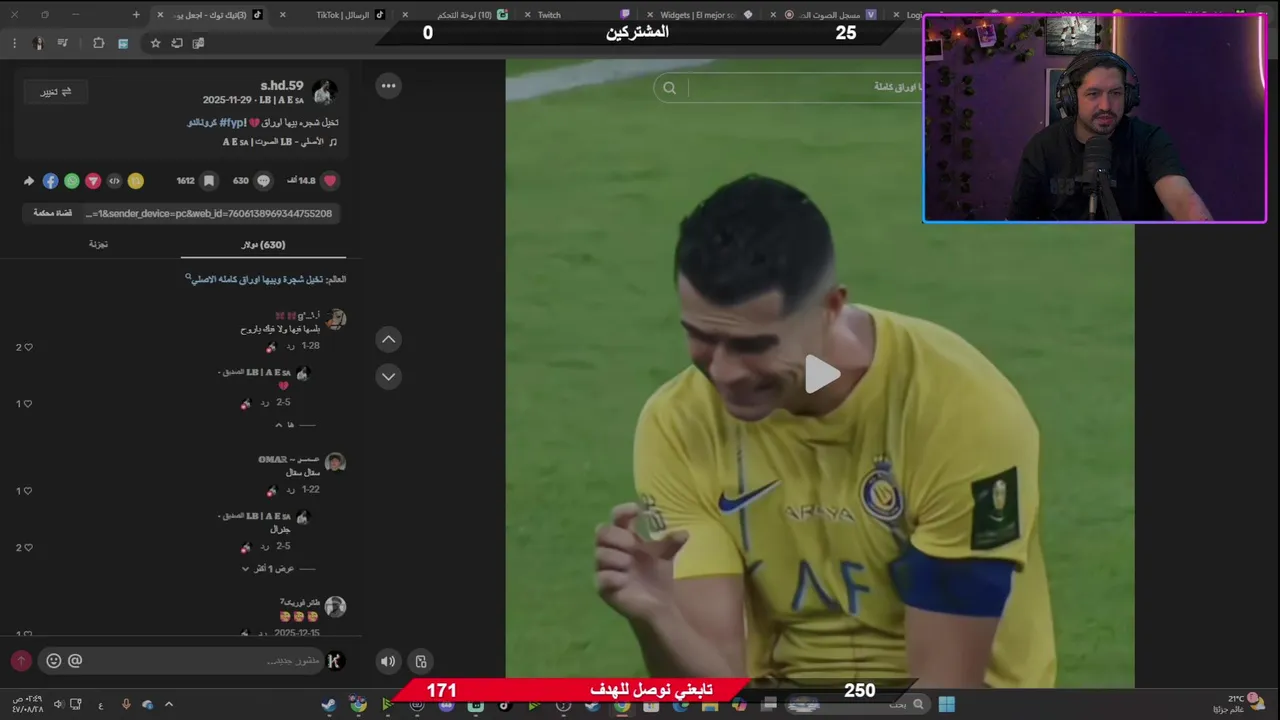Open more share options arrow

coord(29,181)
